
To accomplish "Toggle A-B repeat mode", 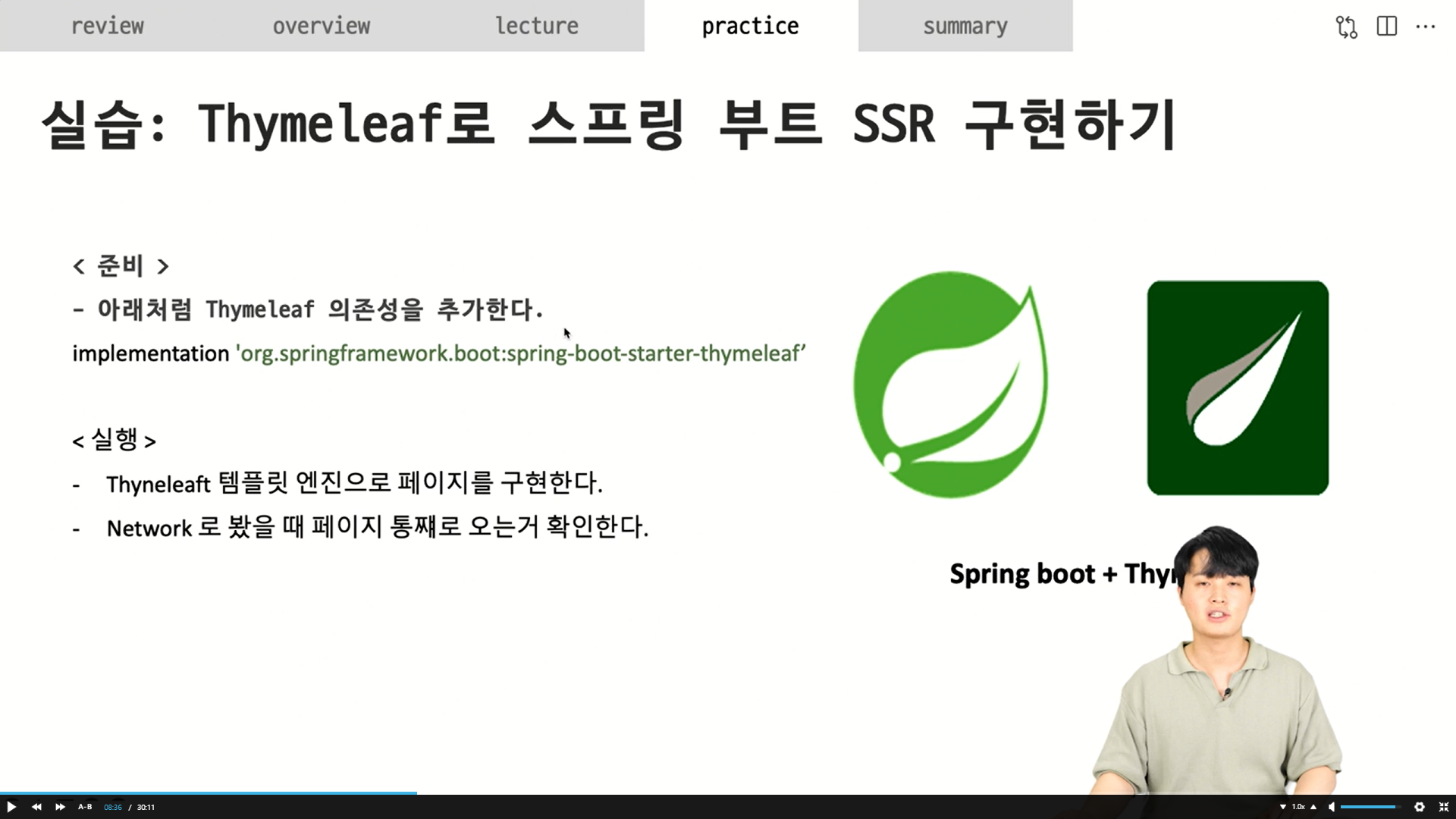I will [85, 807].
